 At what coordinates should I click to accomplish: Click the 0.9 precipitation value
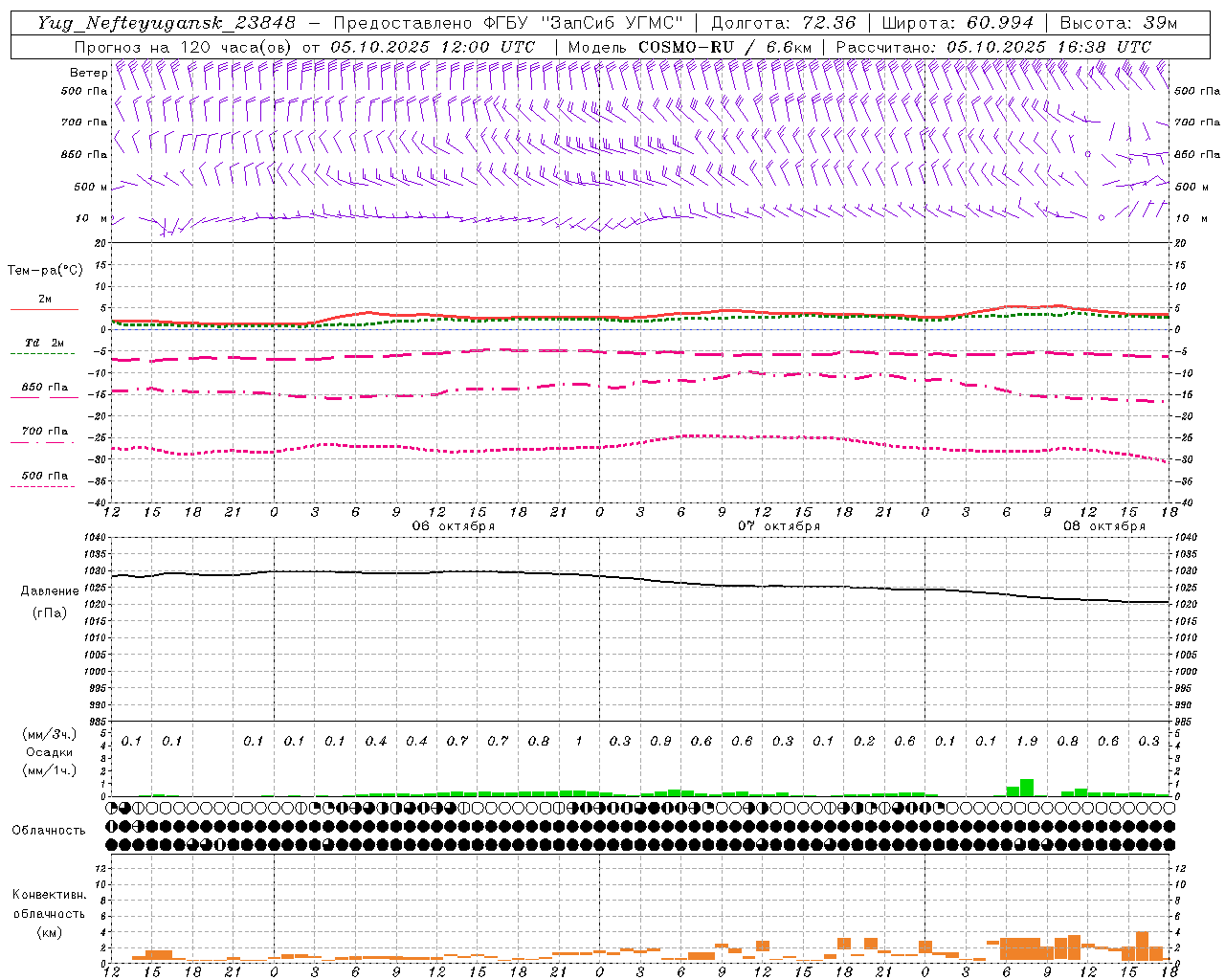660,742
